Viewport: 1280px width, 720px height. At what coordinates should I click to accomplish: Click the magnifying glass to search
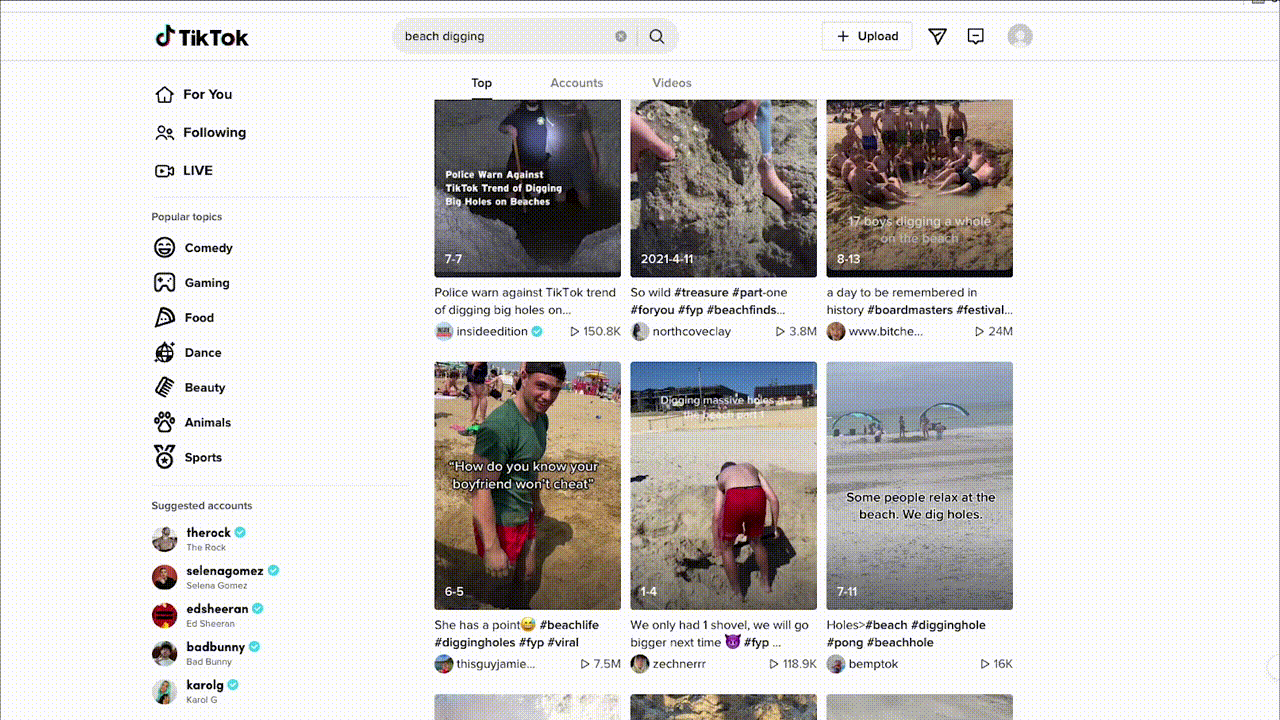657,36
